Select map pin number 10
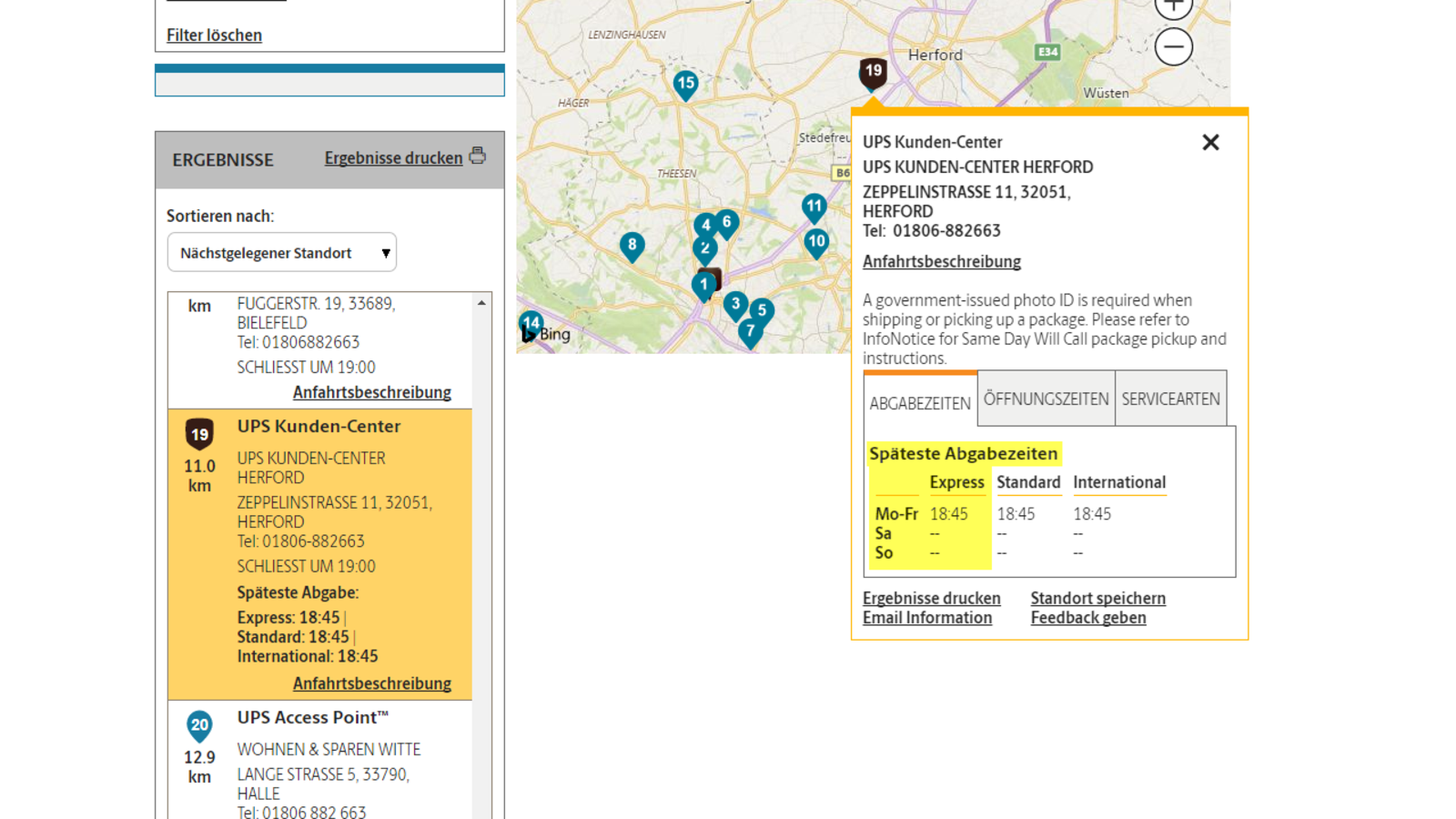 [x=816, y=243]
